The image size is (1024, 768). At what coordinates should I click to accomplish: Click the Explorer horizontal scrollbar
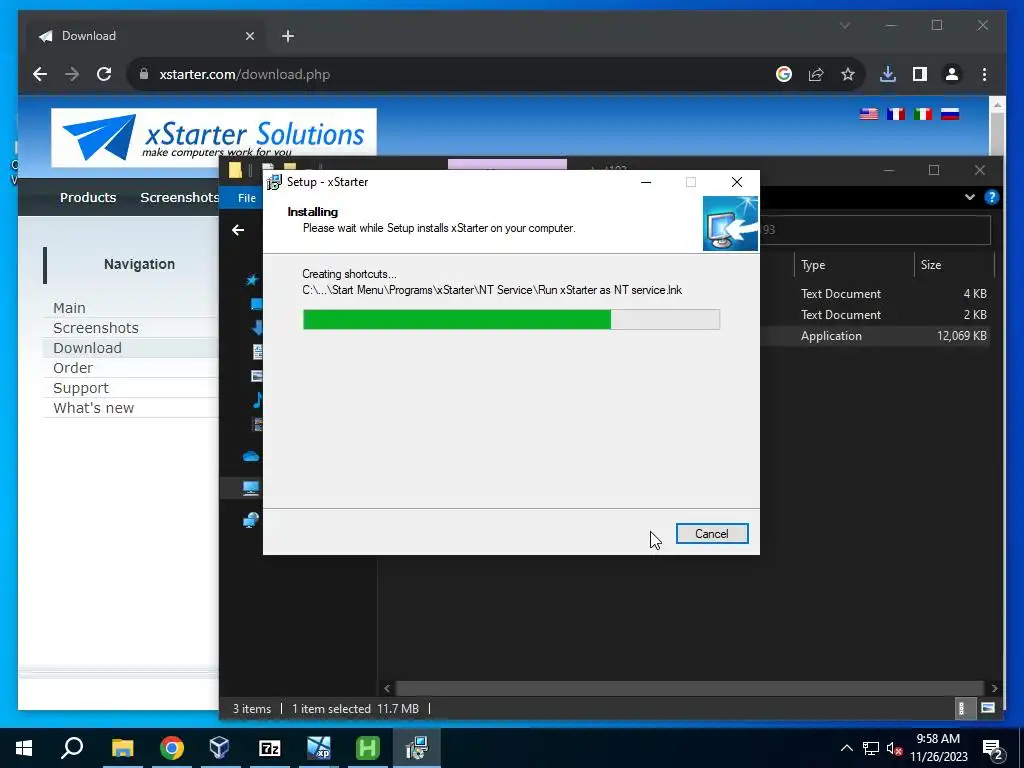(689, 688)
